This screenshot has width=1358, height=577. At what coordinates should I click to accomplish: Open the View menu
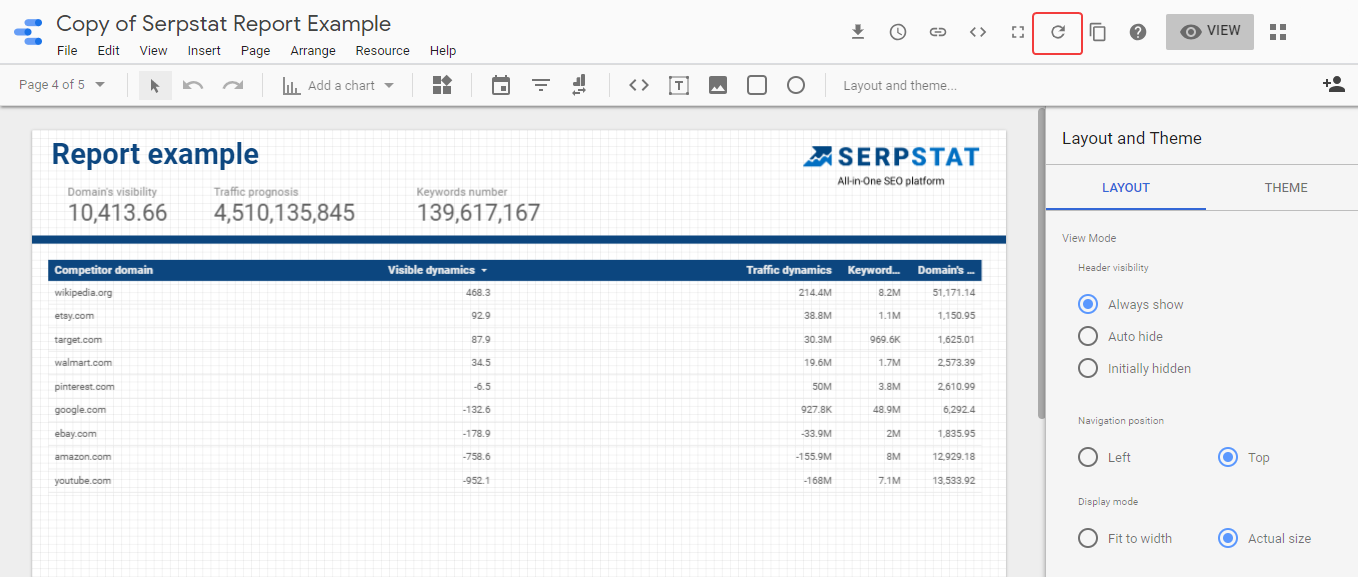pyautogui.click(x=153, y=50)
